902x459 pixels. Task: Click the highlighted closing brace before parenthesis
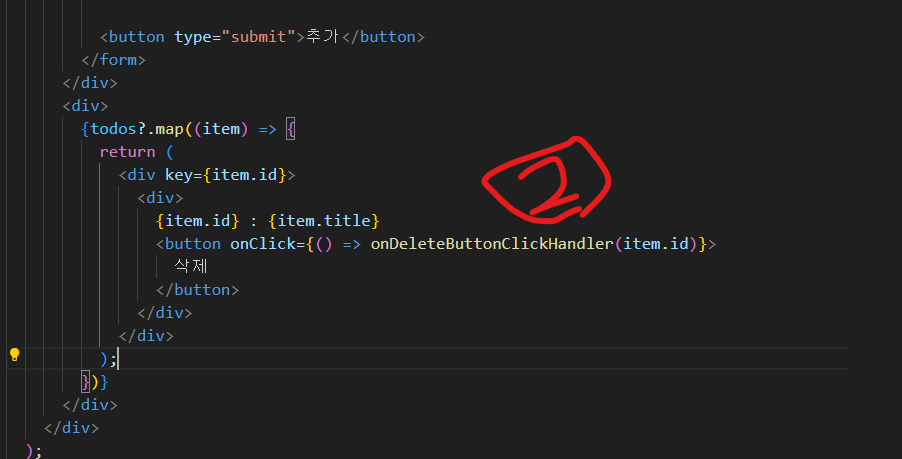(86, 382)
